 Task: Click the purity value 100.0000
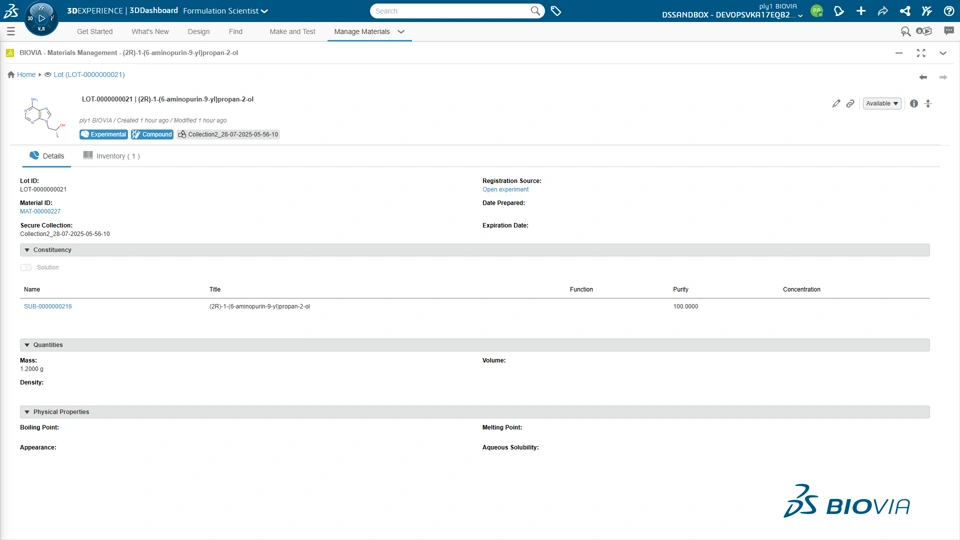click(686, 306)
